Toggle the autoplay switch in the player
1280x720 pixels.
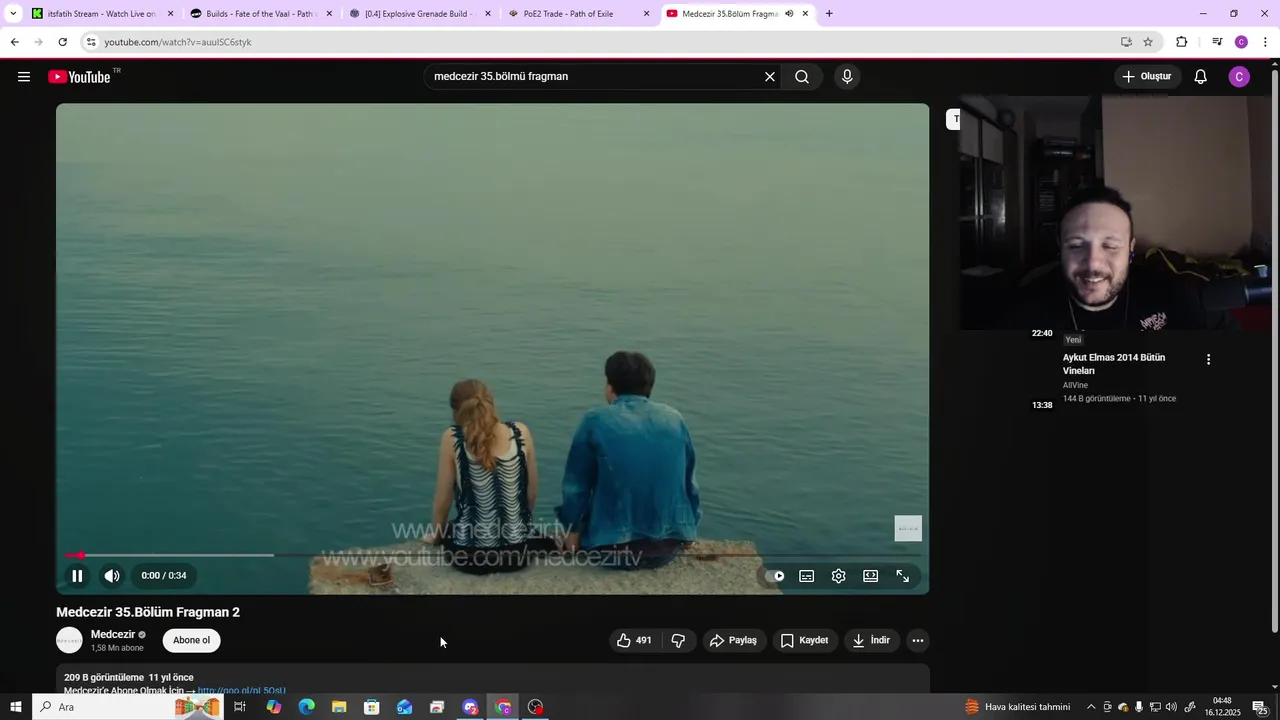coord(775,576)
